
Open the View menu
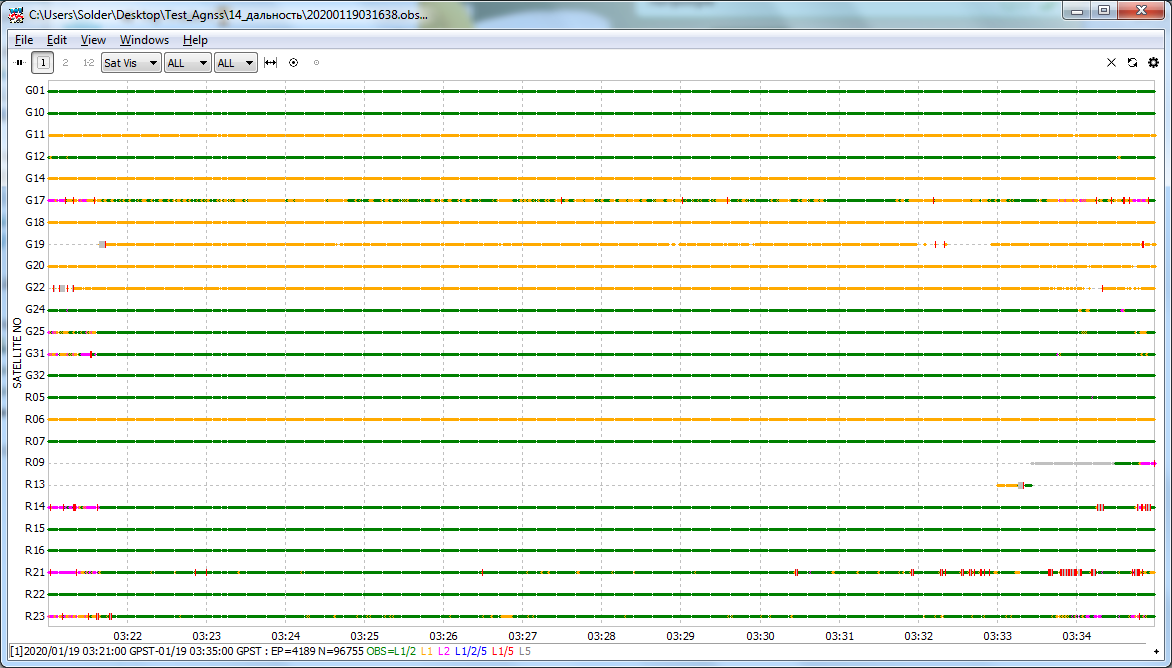[93, 40]
